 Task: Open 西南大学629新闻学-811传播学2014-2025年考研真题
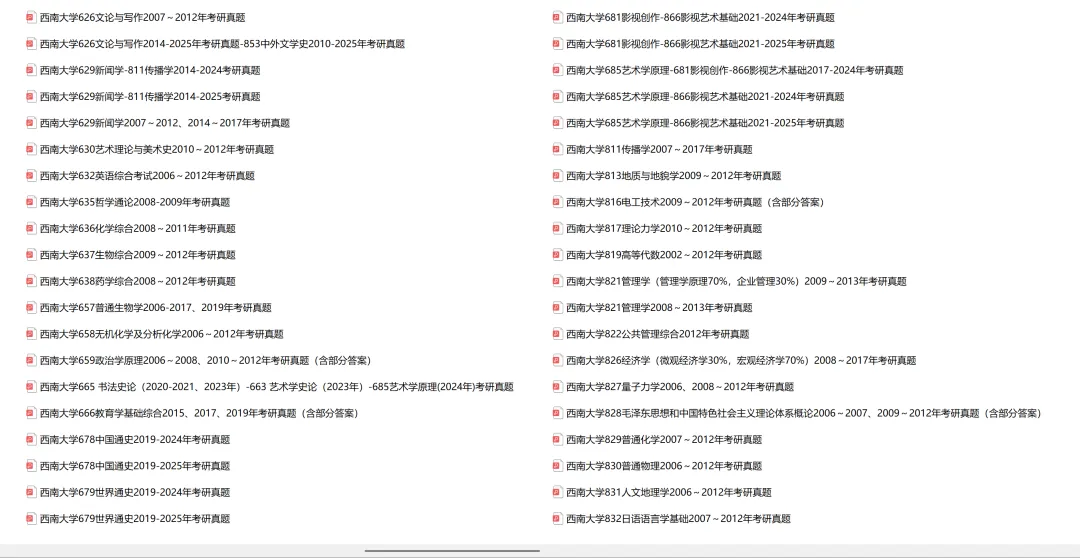pos(150,96)
